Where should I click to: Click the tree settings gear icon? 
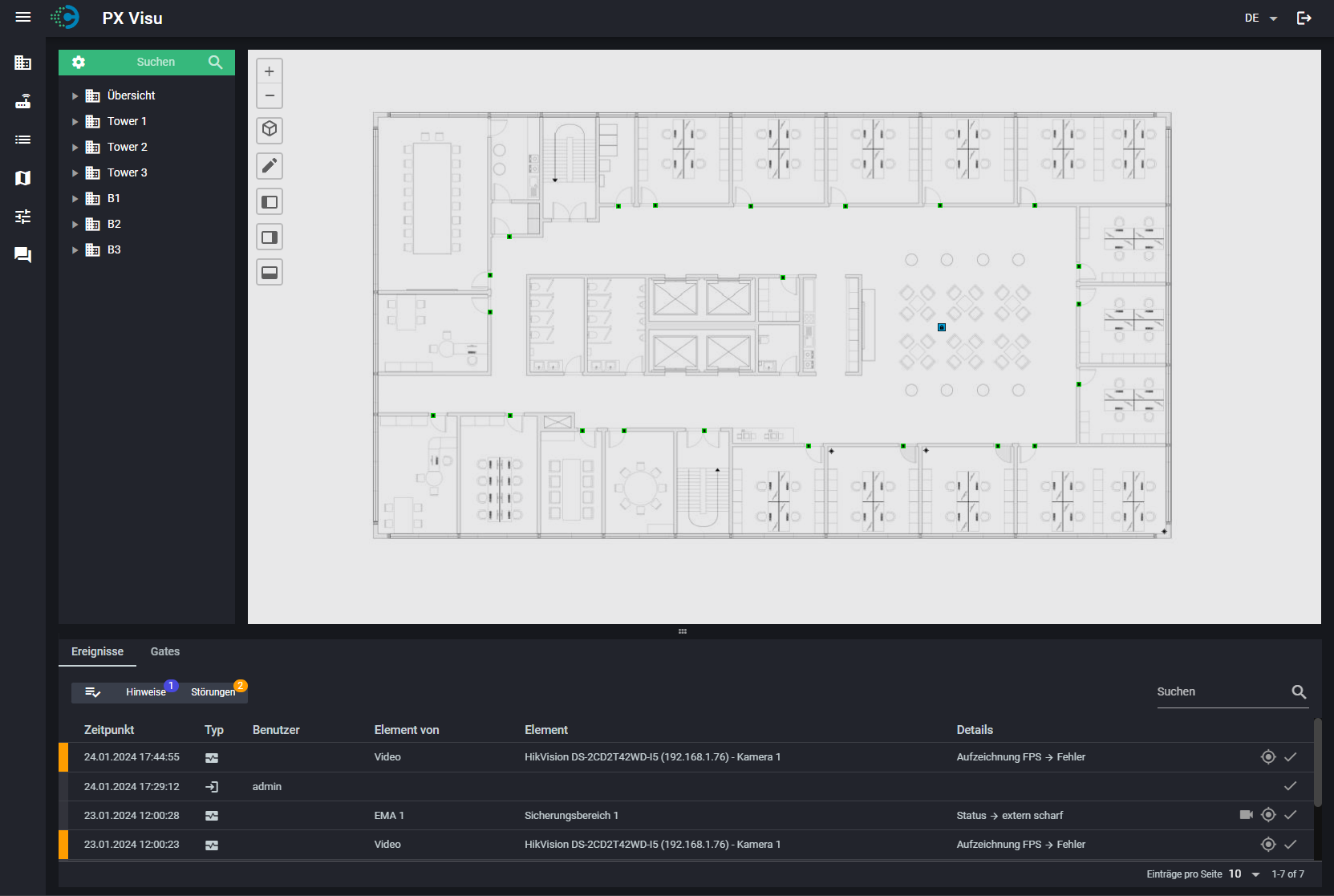pos(79,62)
